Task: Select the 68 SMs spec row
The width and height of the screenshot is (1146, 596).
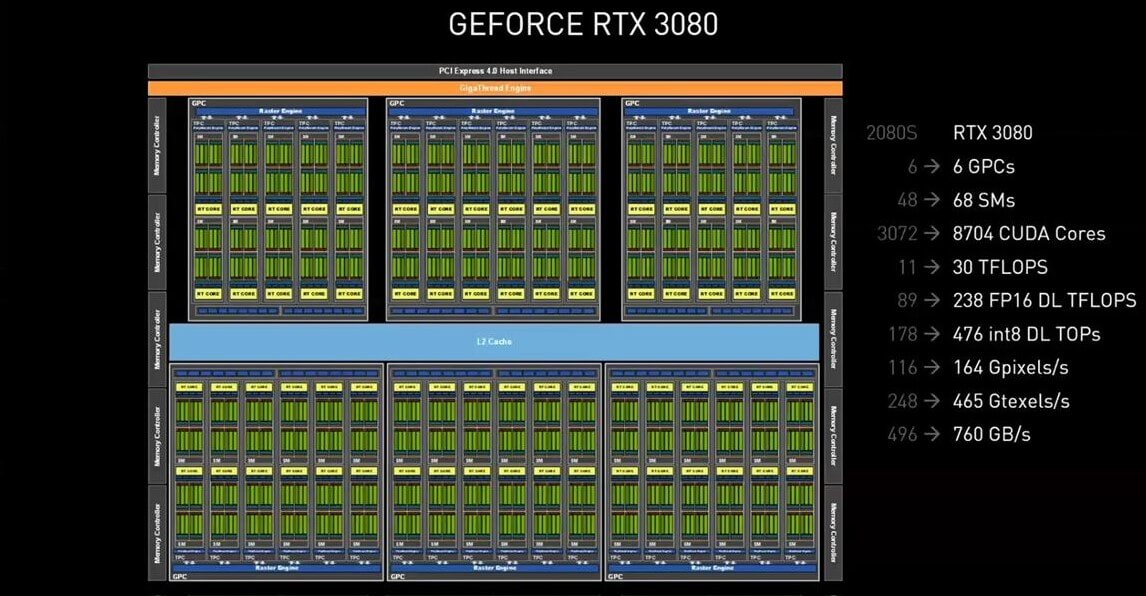Action: click(986, 199)
